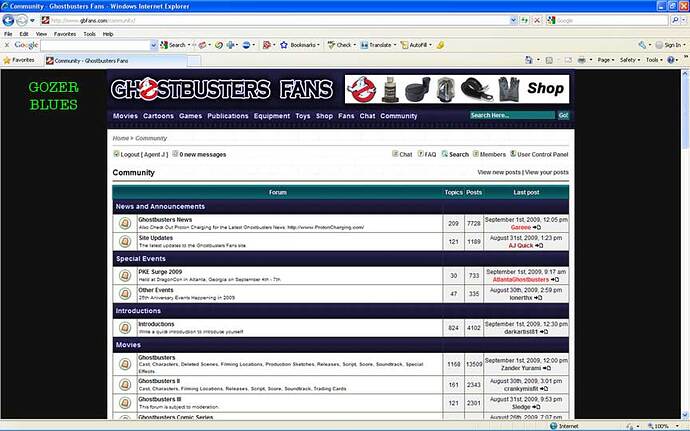Screen dimensions: 690x431
Task: Open the Equipment nav link
Action: pyautogui.click(x=272, y=116)
